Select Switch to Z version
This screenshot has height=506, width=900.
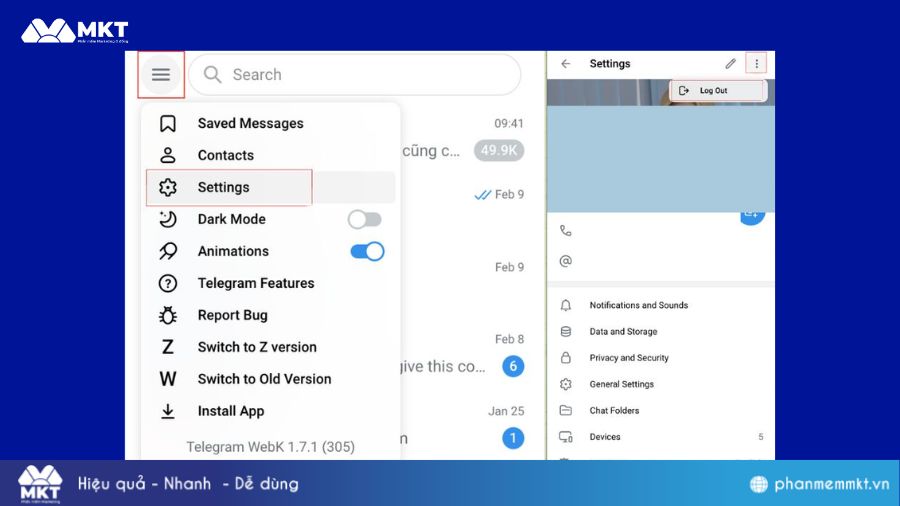click(270, 347)
